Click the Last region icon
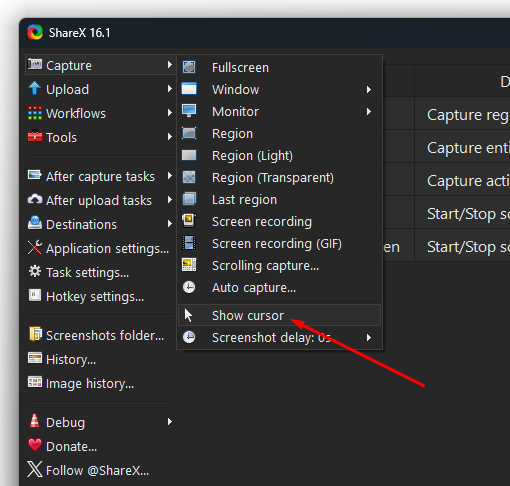The image size is (510, 486). (189, 199)
